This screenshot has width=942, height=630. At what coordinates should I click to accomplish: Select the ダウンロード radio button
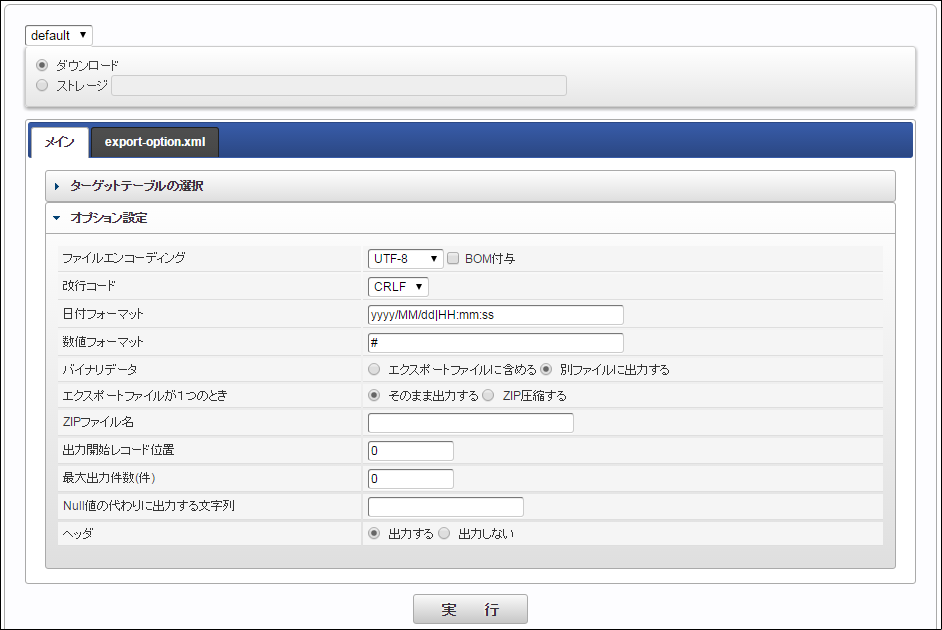[42, 65]
